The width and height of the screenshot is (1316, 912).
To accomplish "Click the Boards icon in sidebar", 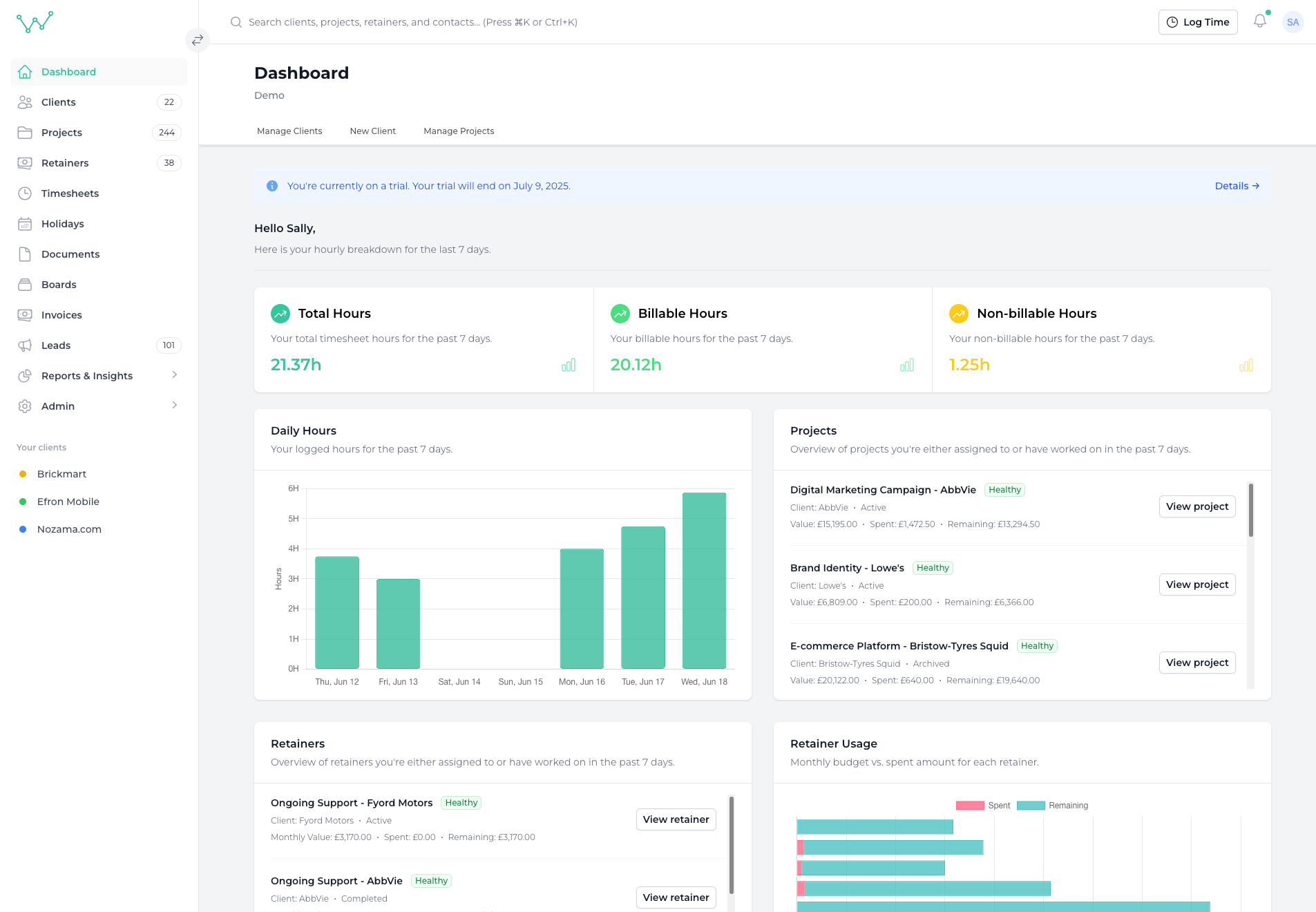I will coord(25,284).
